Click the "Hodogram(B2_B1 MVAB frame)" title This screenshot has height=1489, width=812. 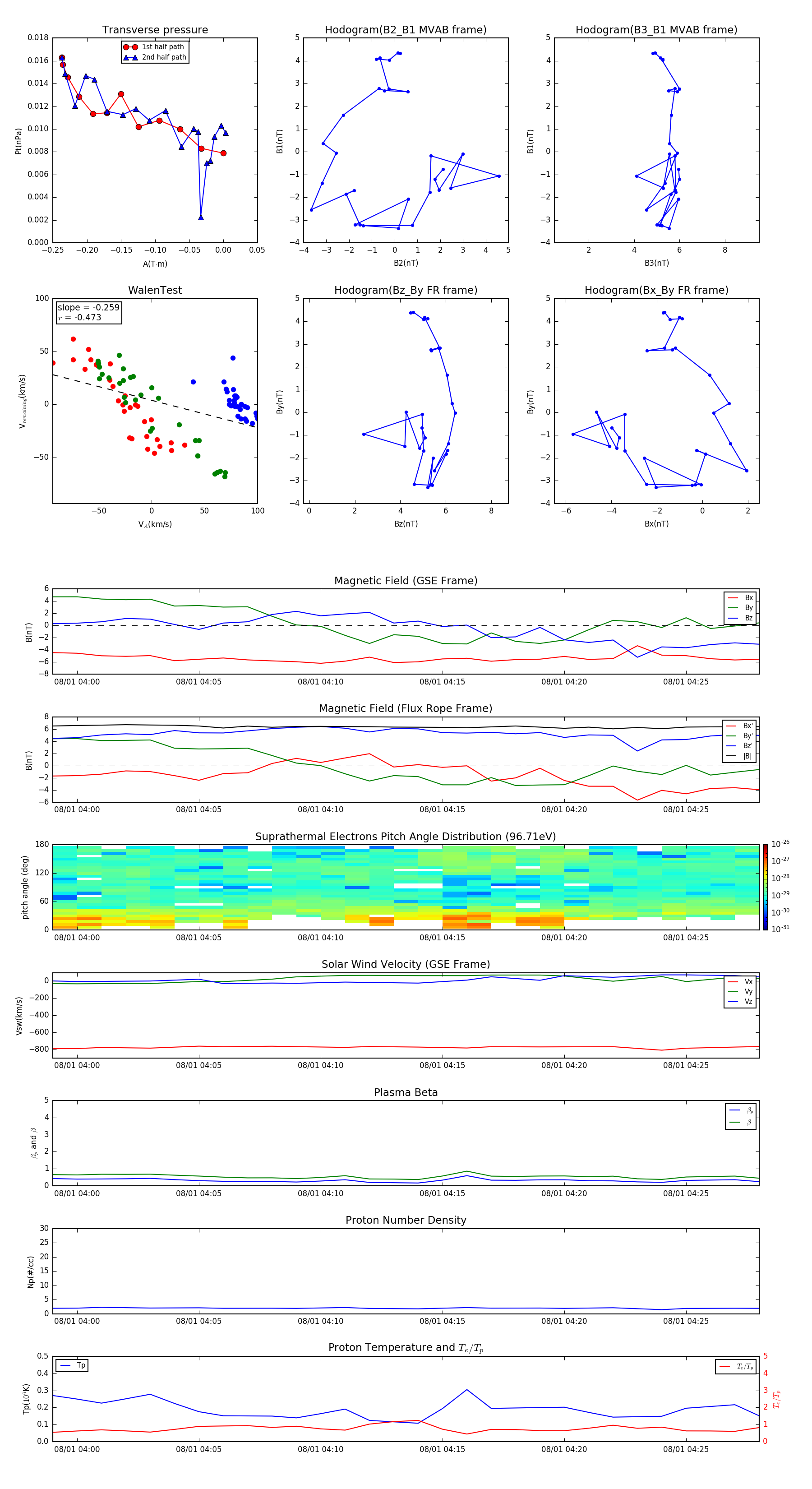(x=406, y=30)
